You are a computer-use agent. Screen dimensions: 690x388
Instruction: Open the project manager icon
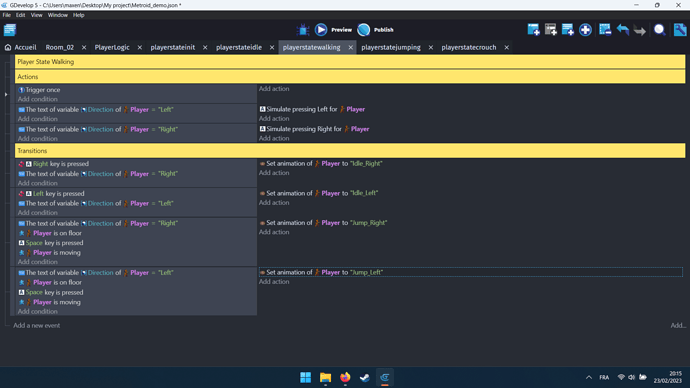click(x=10, y=30)
